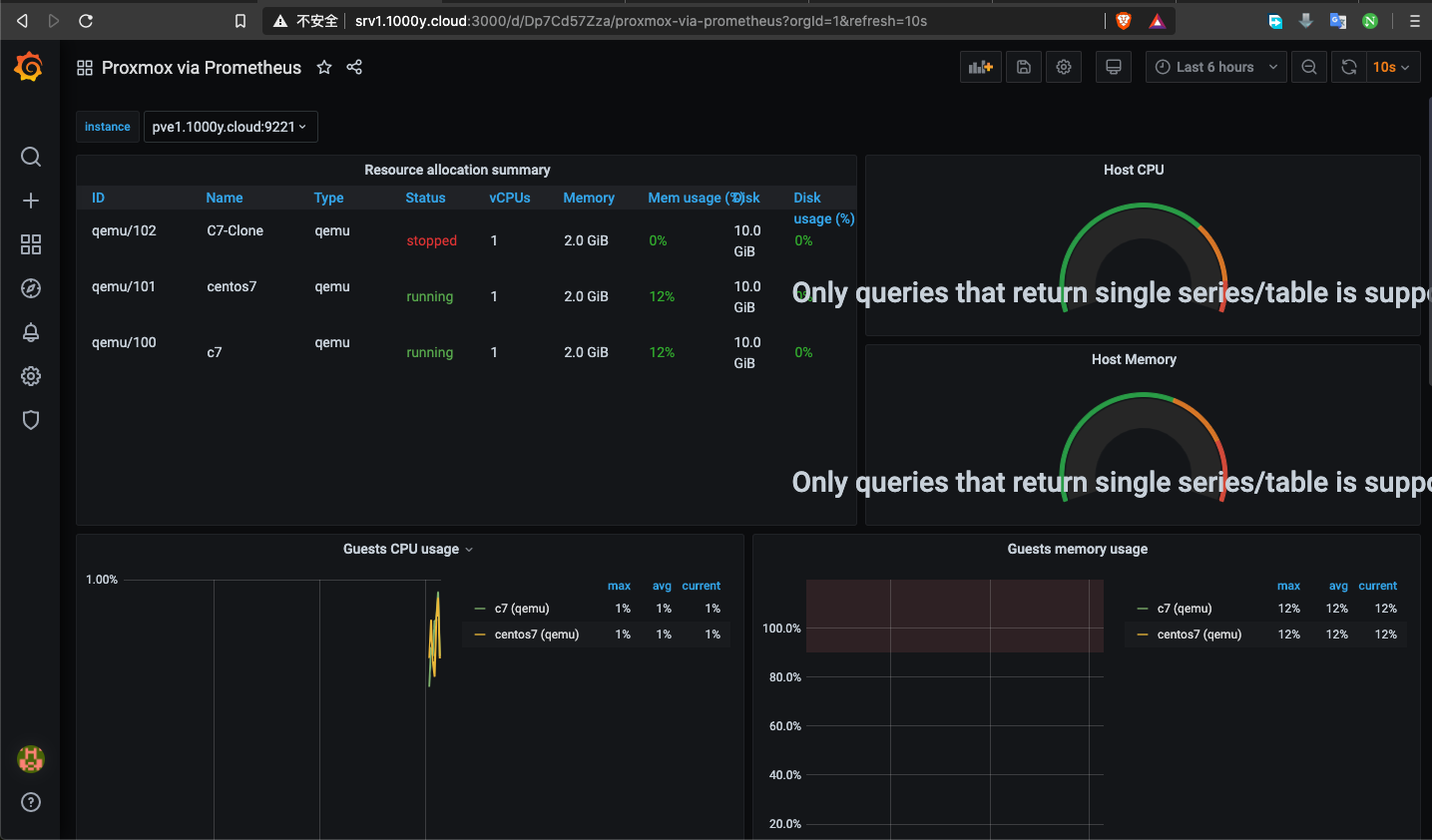
Task: Open the Resource allocation summary panel title
Action: [x=457, y=170]
